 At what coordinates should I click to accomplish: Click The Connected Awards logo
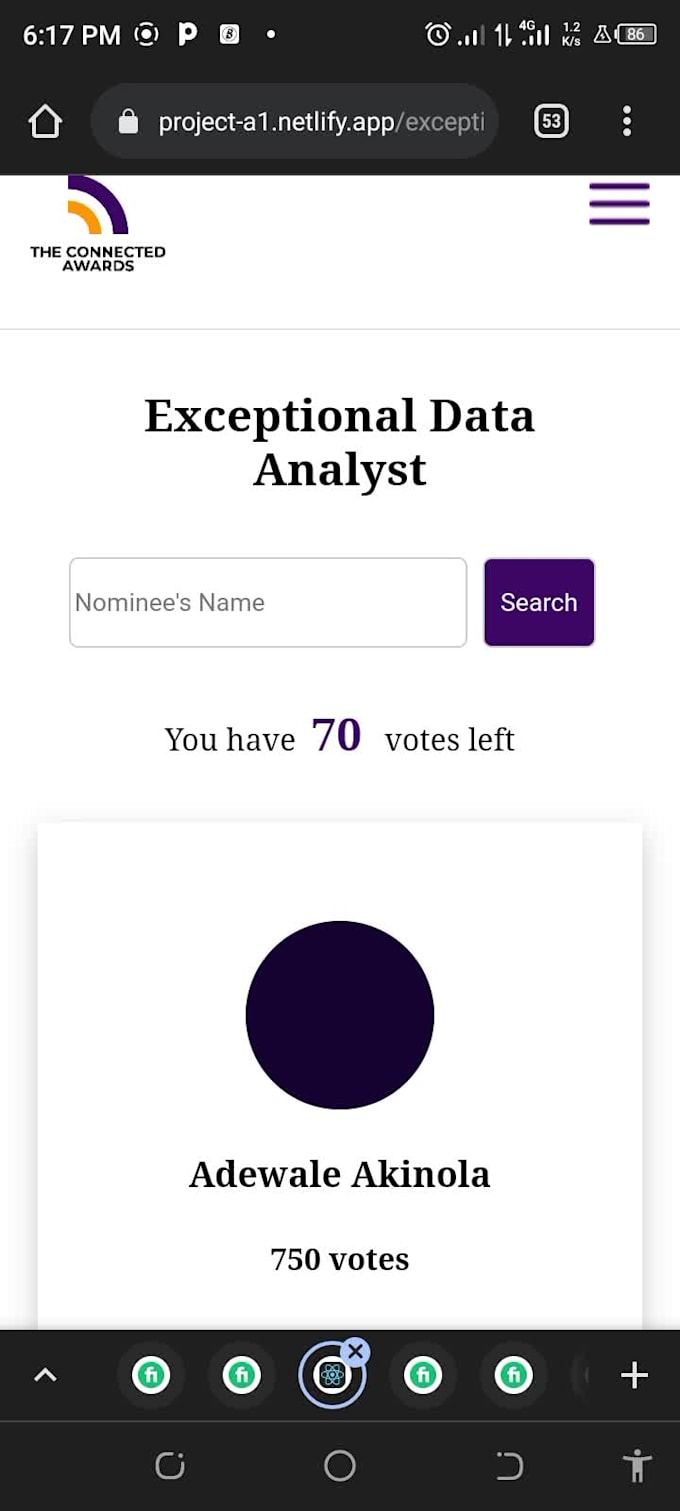pos(97,224)
